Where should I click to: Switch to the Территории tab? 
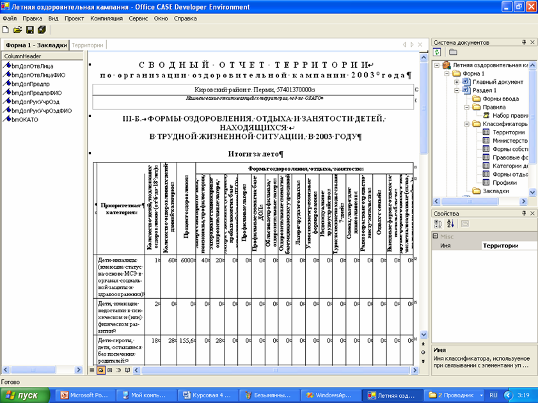point(88,45)
